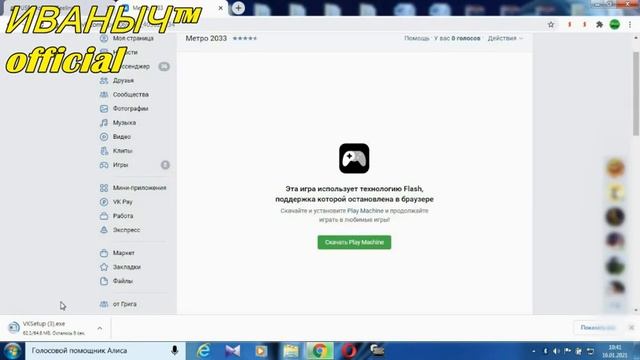Expand the Действия dropdown

[505, 38]
